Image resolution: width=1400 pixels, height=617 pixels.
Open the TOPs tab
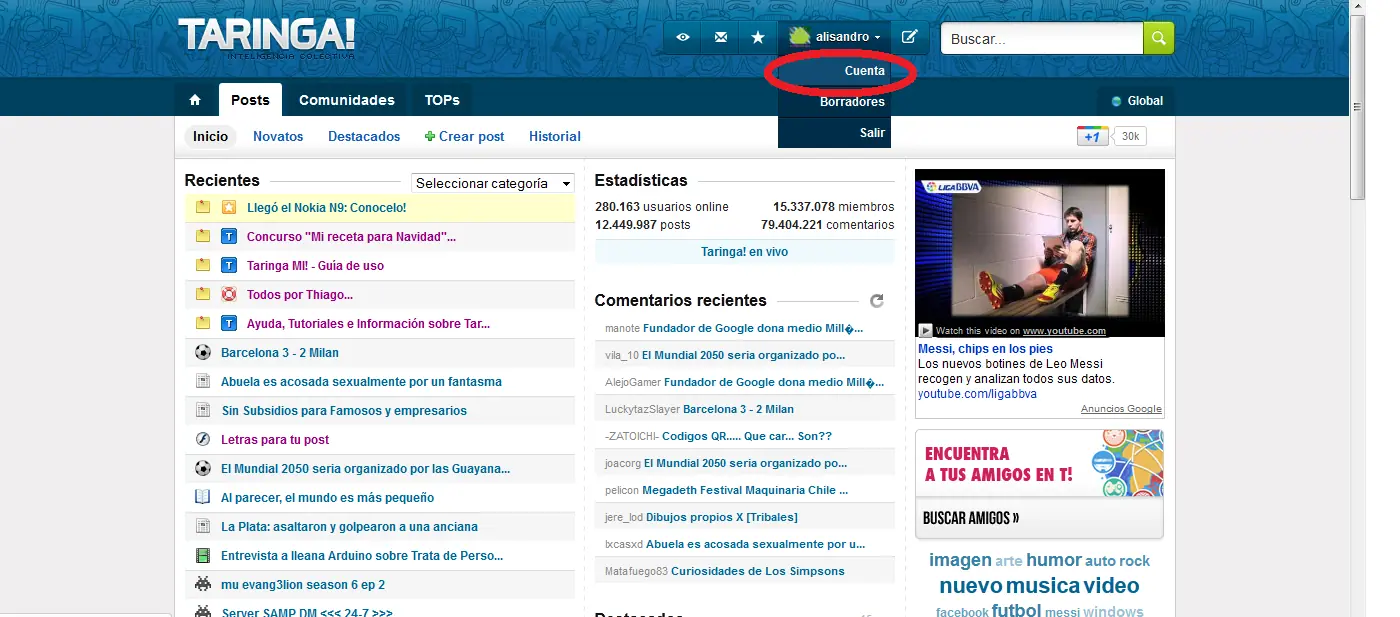442,100
